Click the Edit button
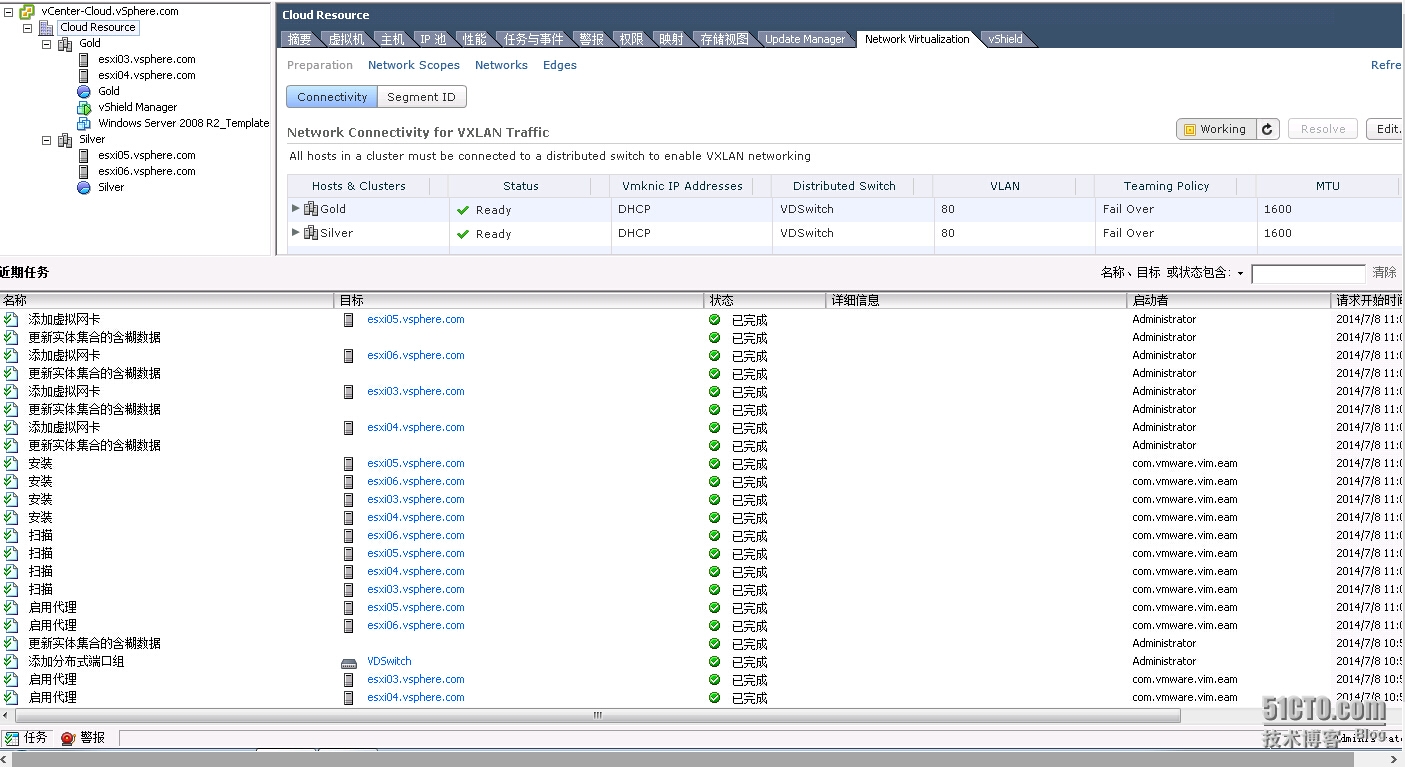Image resolution: width=1405 pixels, height=767 pixels. click(1385, 129)
